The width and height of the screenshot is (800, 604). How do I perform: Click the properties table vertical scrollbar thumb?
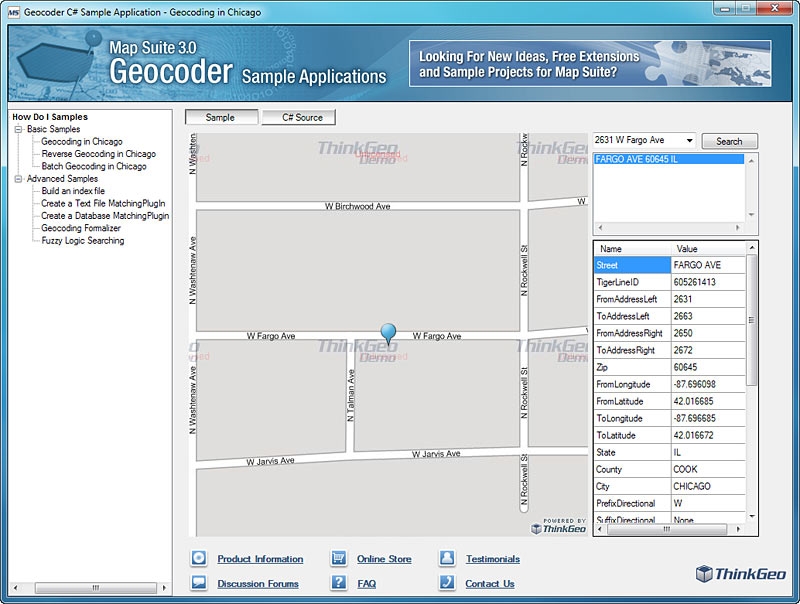[x=751, y=320]
